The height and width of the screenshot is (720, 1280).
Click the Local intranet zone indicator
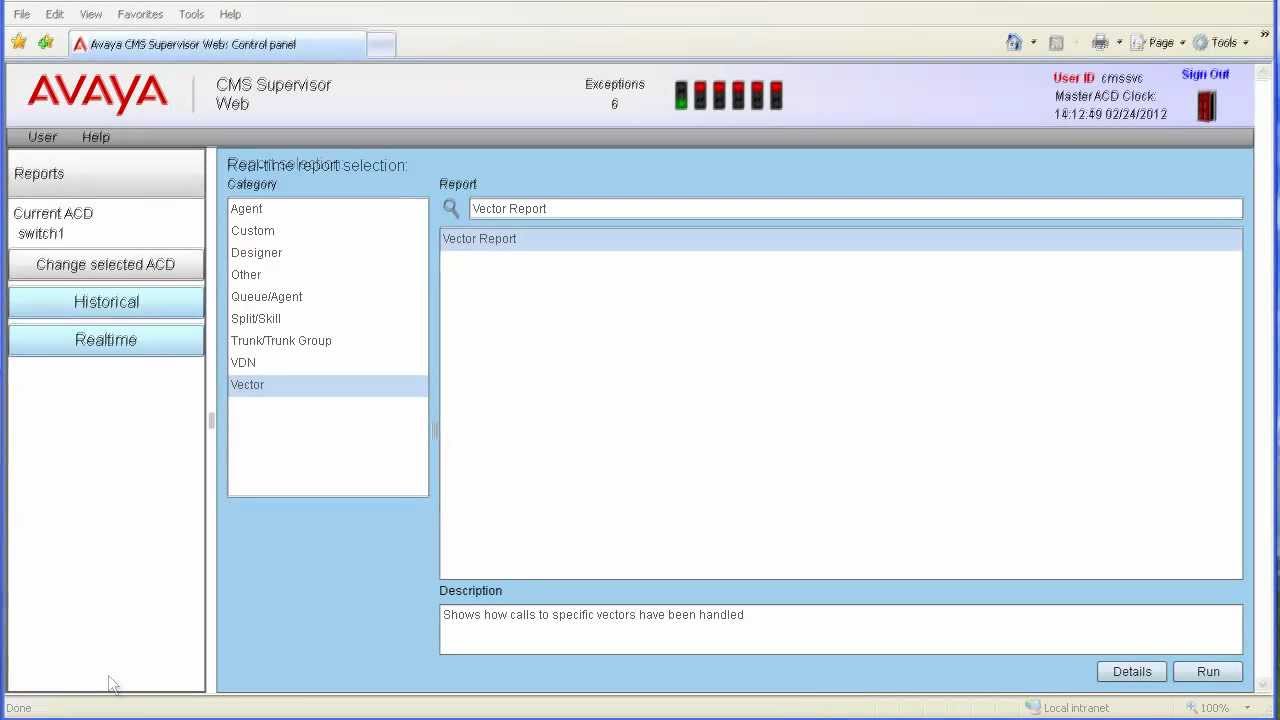[x=1067, y=708]
